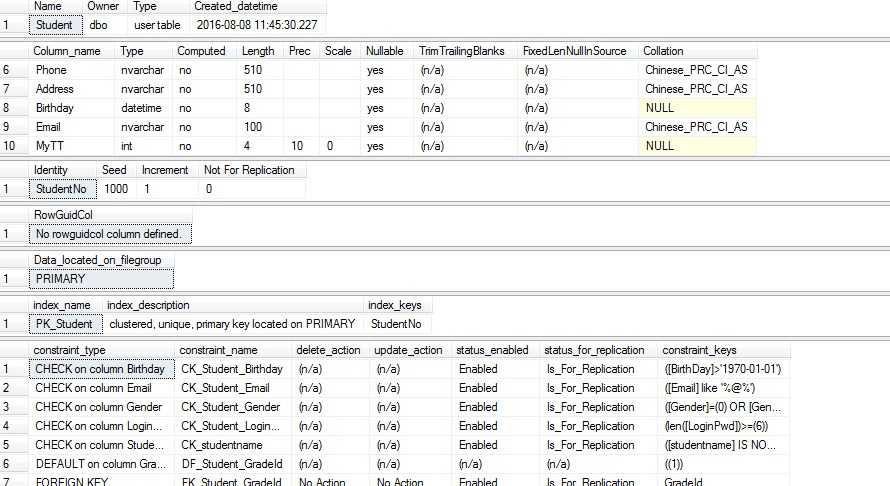Click the 'DF_Student_GradeId' constraint name
This screenshot has height=486, width=890.
coord(232,464)
